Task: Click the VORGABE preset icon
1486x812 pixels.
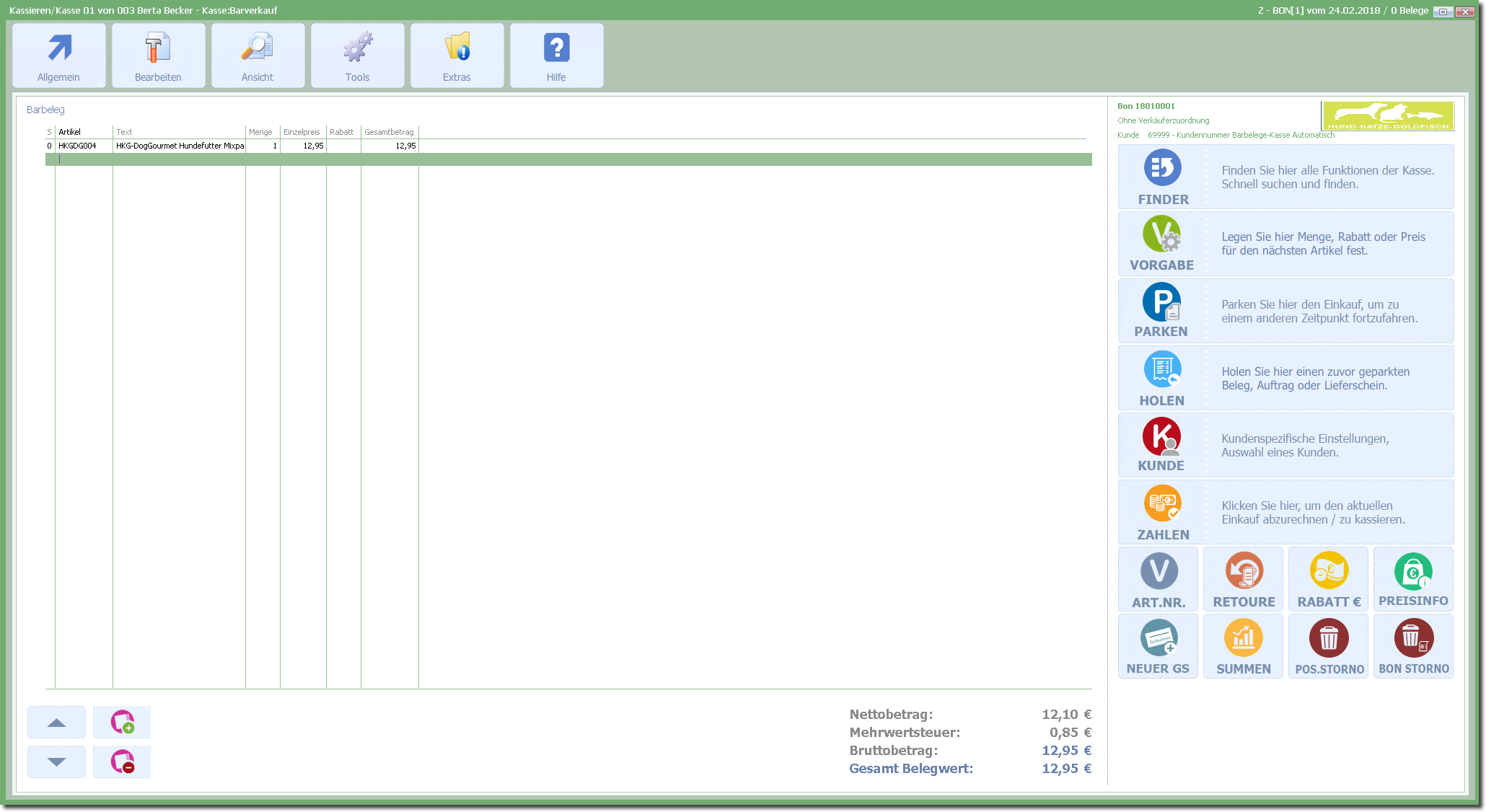Action: pyautogui.click(x=1161, y=234)
